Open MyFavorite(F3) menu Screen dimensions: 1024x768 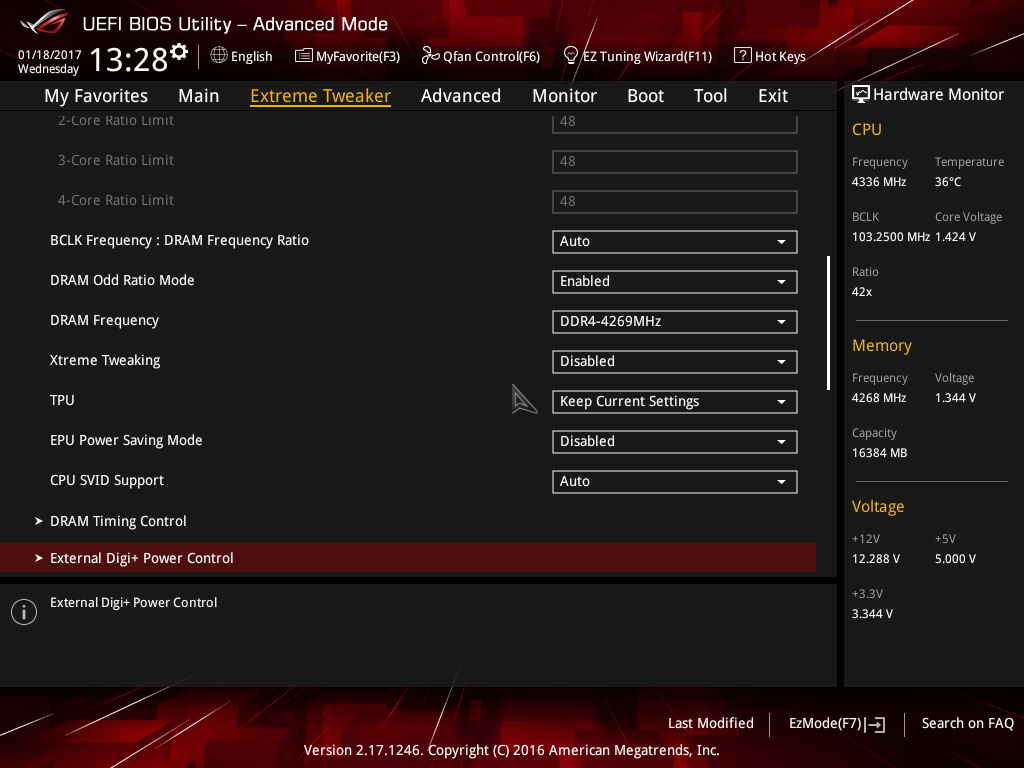click(347, 56)
